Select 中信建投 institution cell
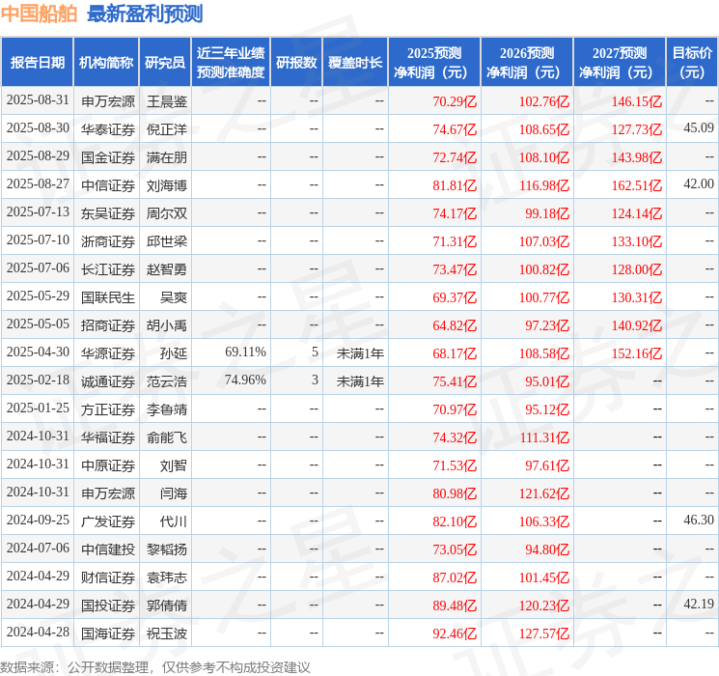Image resolution: width=719 pixels, height=676 pixels. (x=108, y=549)
